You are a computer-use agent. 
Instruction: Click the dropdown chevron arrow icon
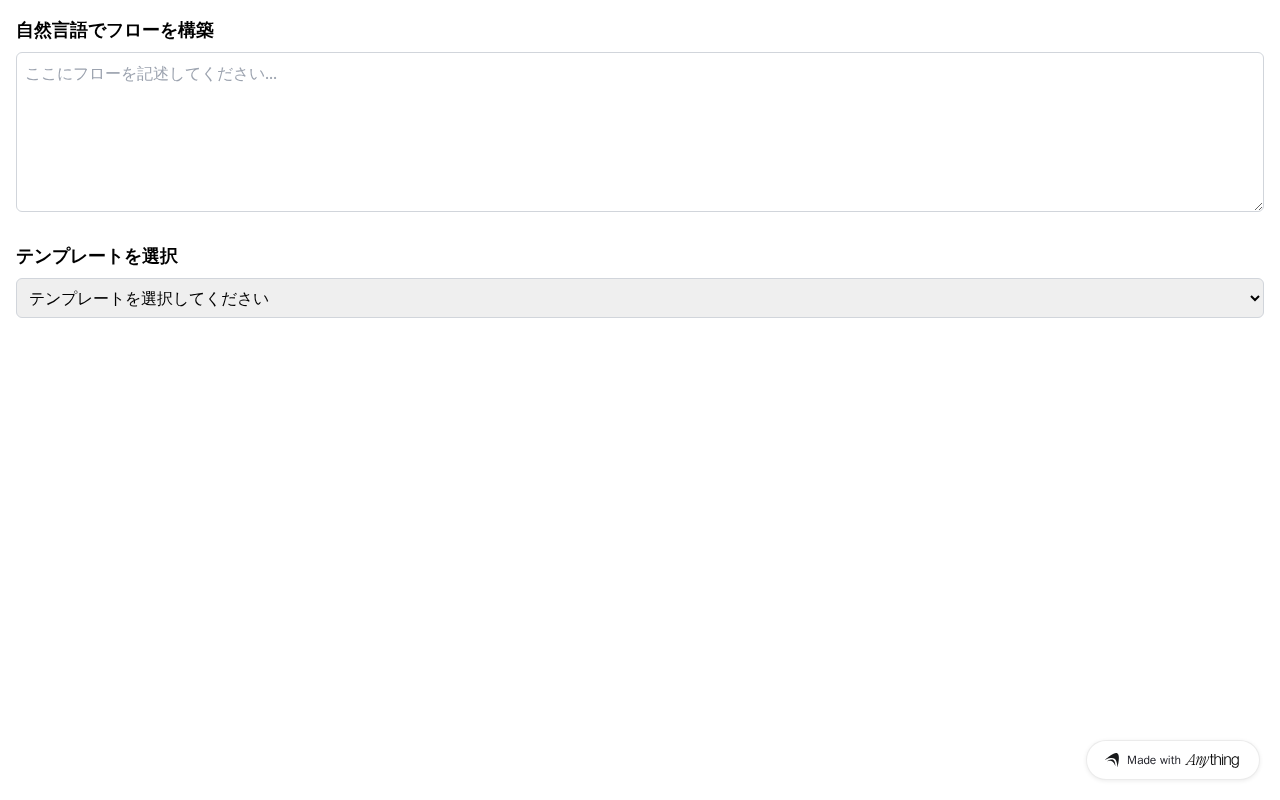[1255, 298]
